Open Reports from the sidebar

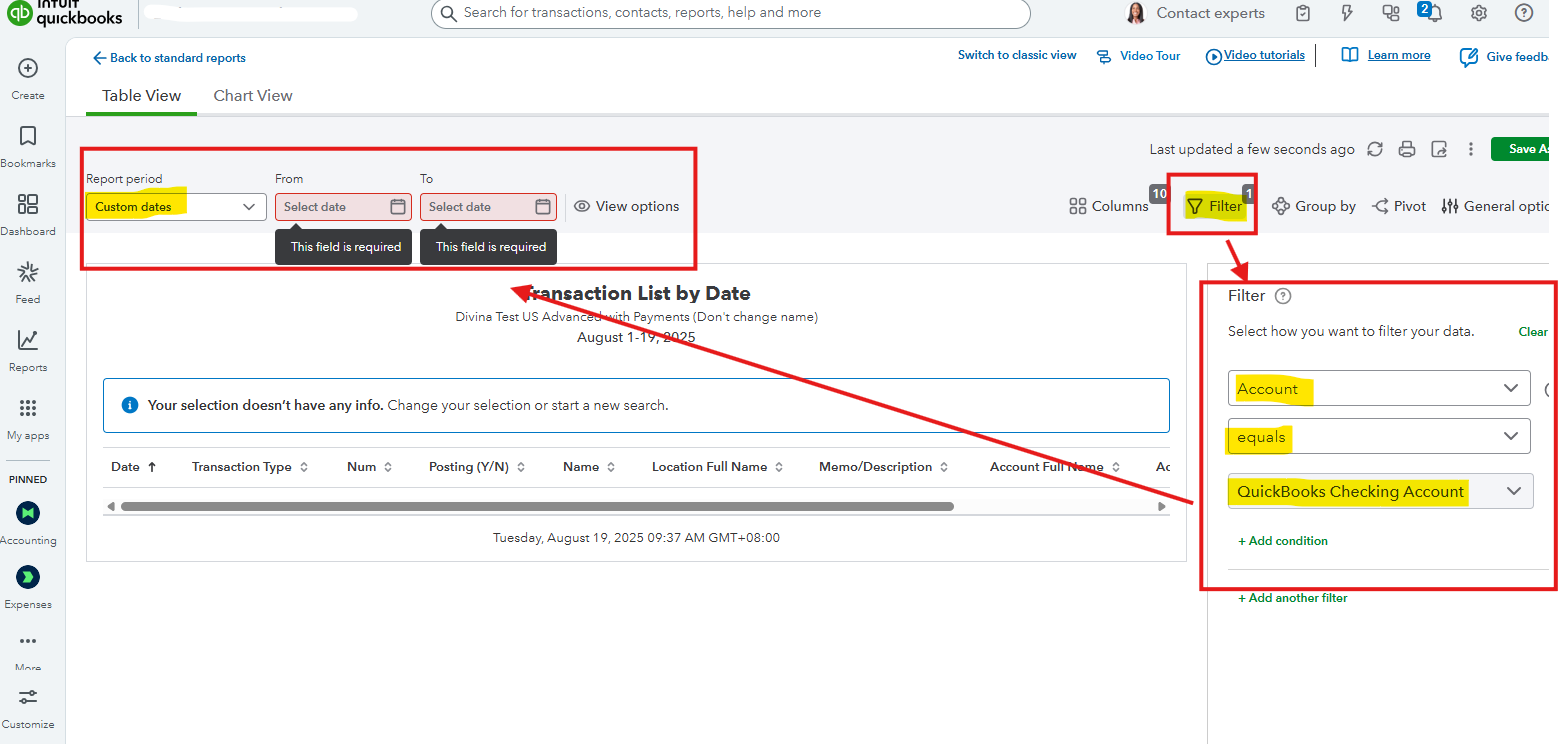coord(28,350)
